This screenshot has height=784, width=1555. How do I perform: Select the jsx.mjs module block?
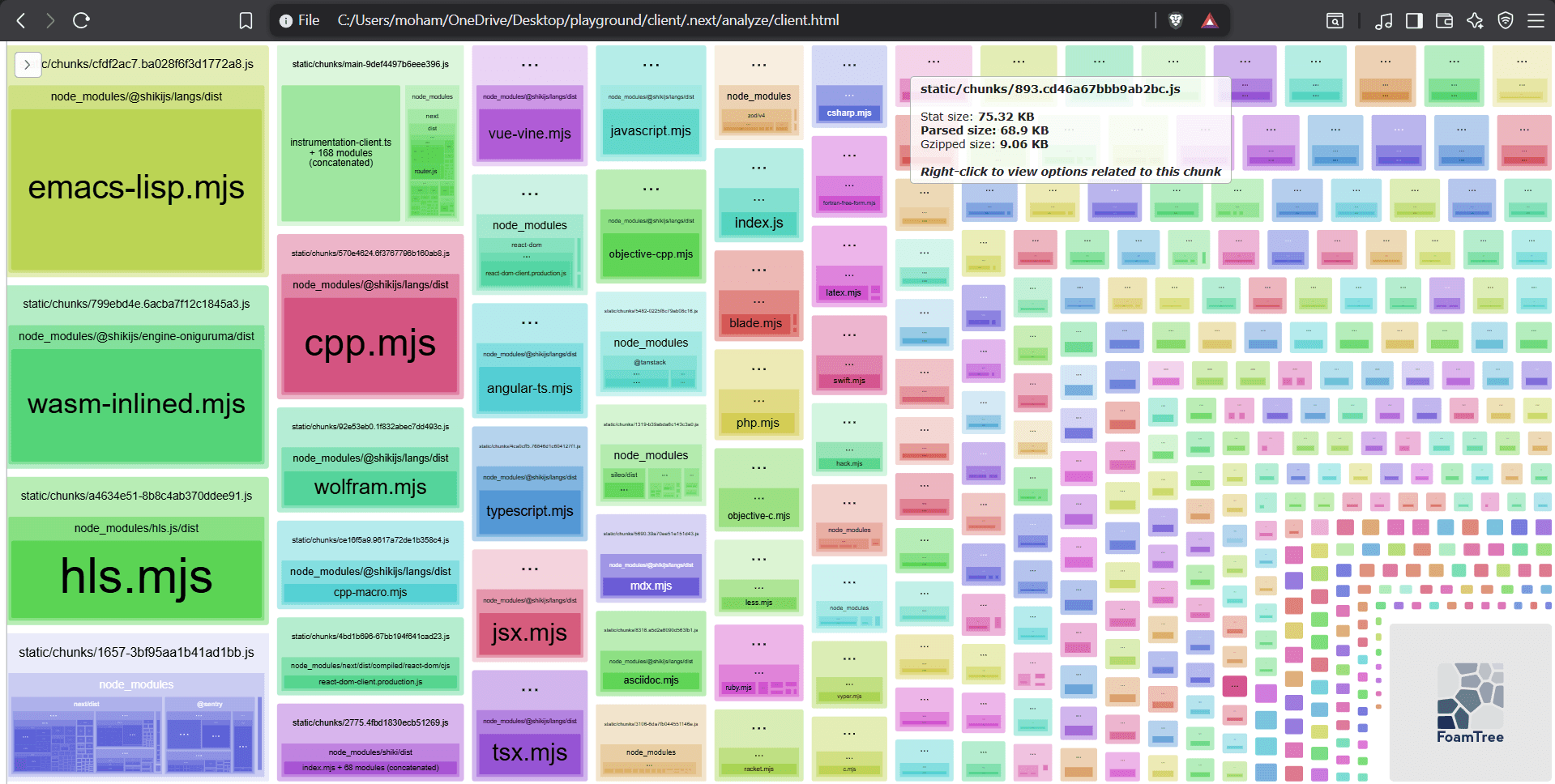click(x=530, y=633)
